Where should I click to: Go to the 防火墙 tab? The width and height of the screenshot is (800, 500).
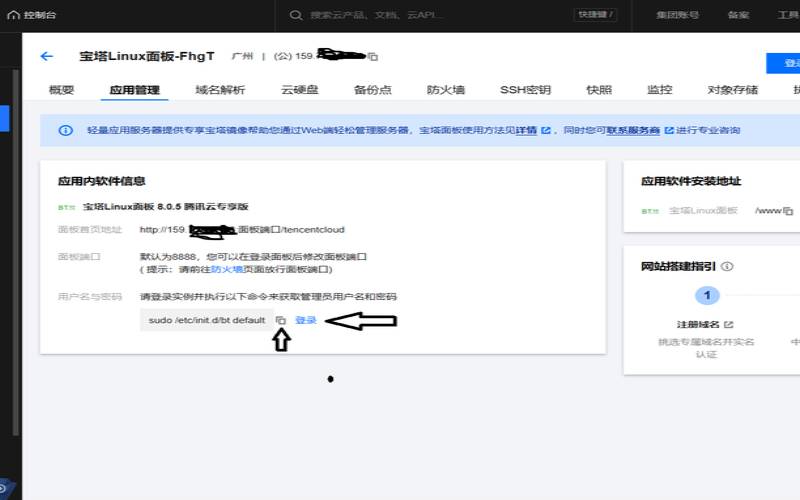pos(445,90)
